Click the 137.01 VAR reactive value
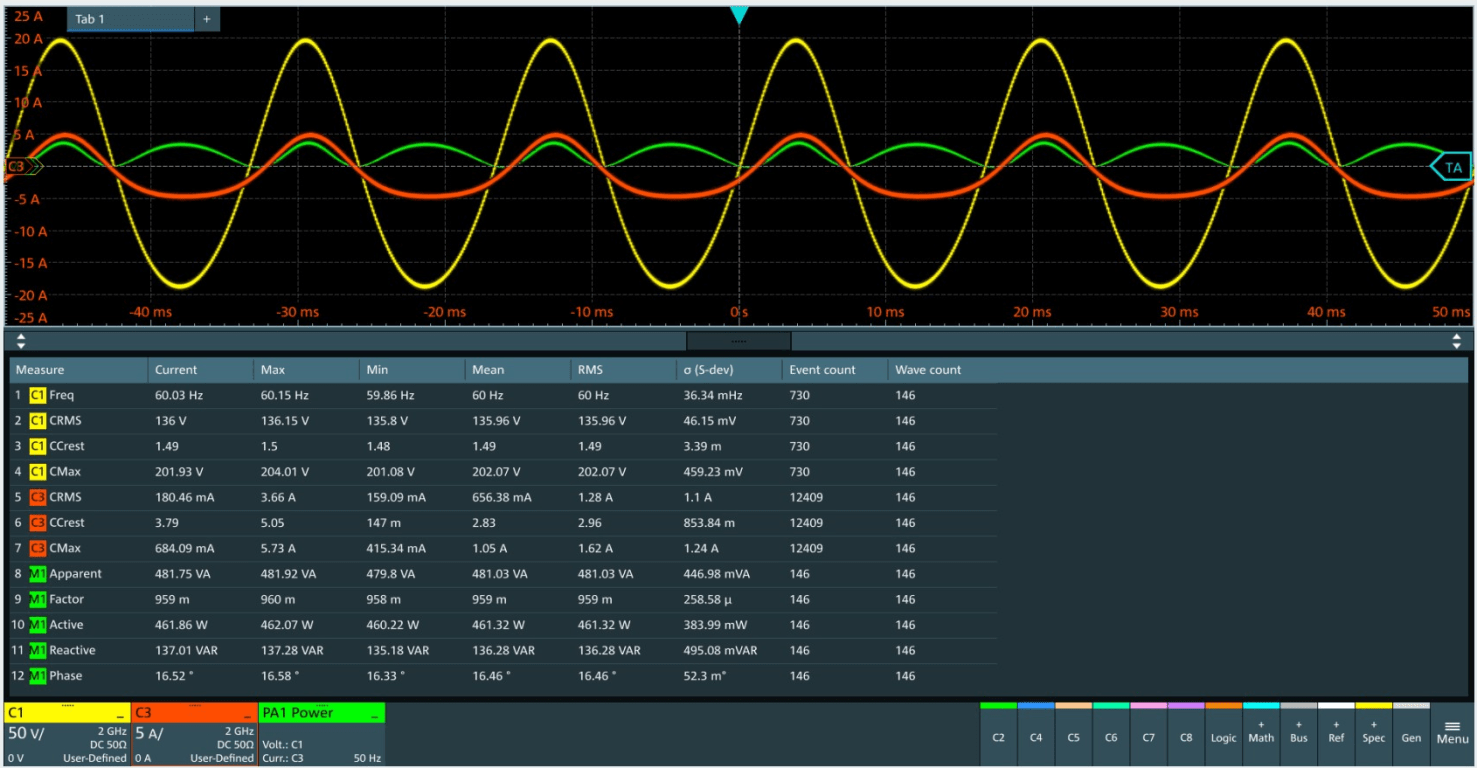Image resolution: width=1477 pixels, height=768 pixels. tap(186, 651)
